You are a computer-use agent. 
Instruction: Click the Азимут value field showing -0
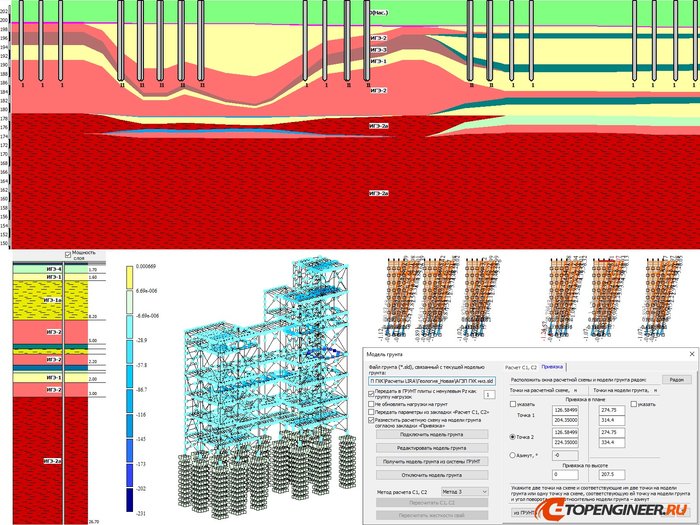tap(565, 455)
